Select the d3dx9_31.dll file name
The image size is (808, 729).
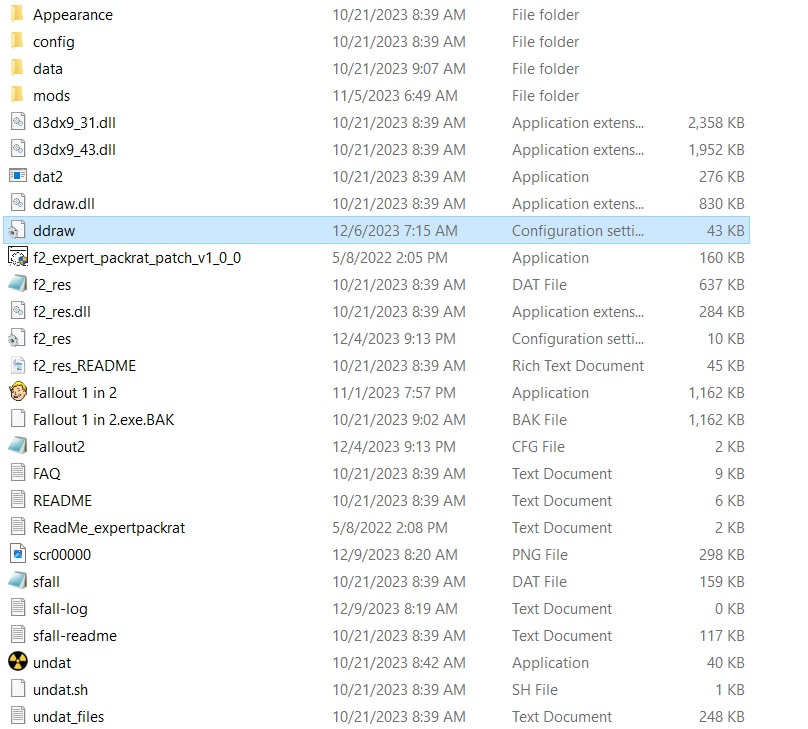point(74,123)
